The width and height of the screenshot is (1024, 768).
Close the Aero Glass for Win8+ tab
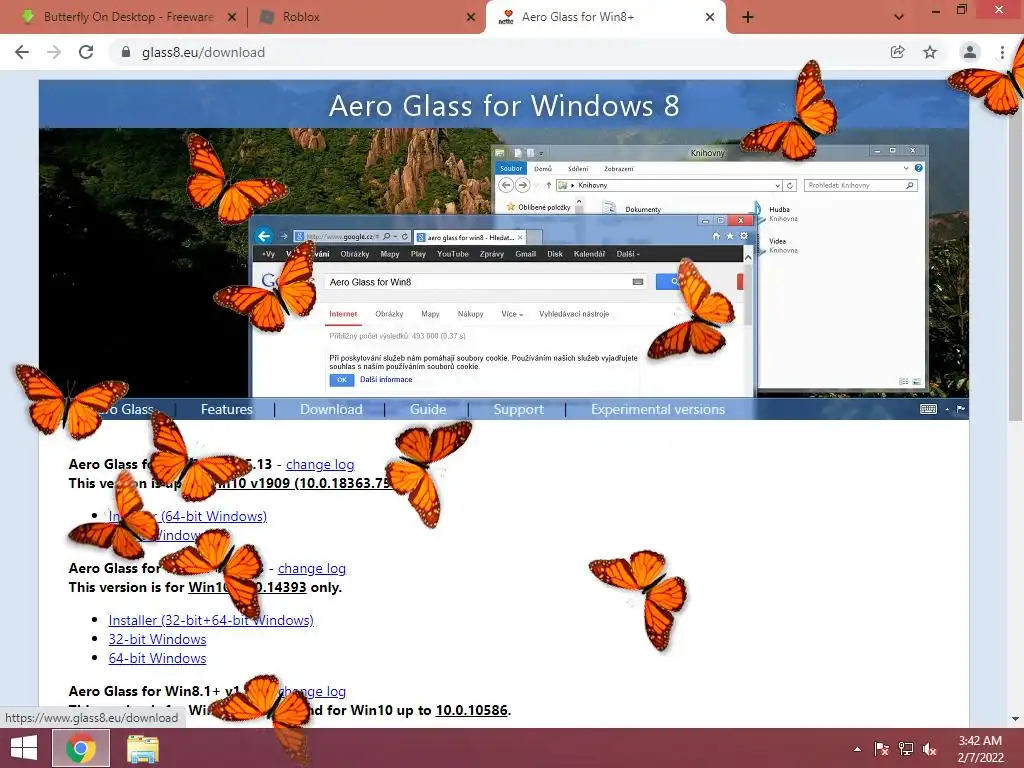[710, 17]
